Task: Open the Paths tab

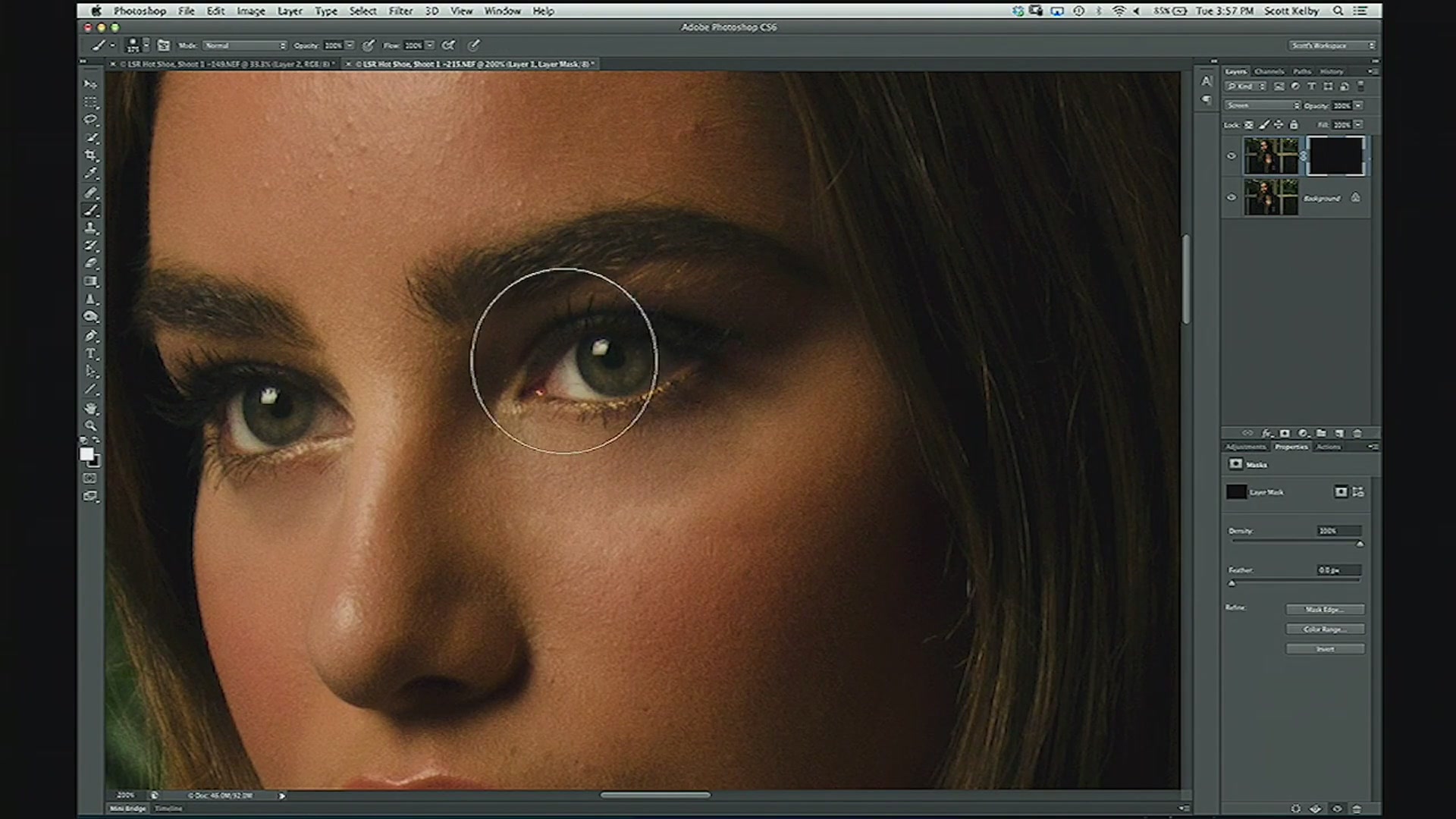Action: click(1302, 71)
